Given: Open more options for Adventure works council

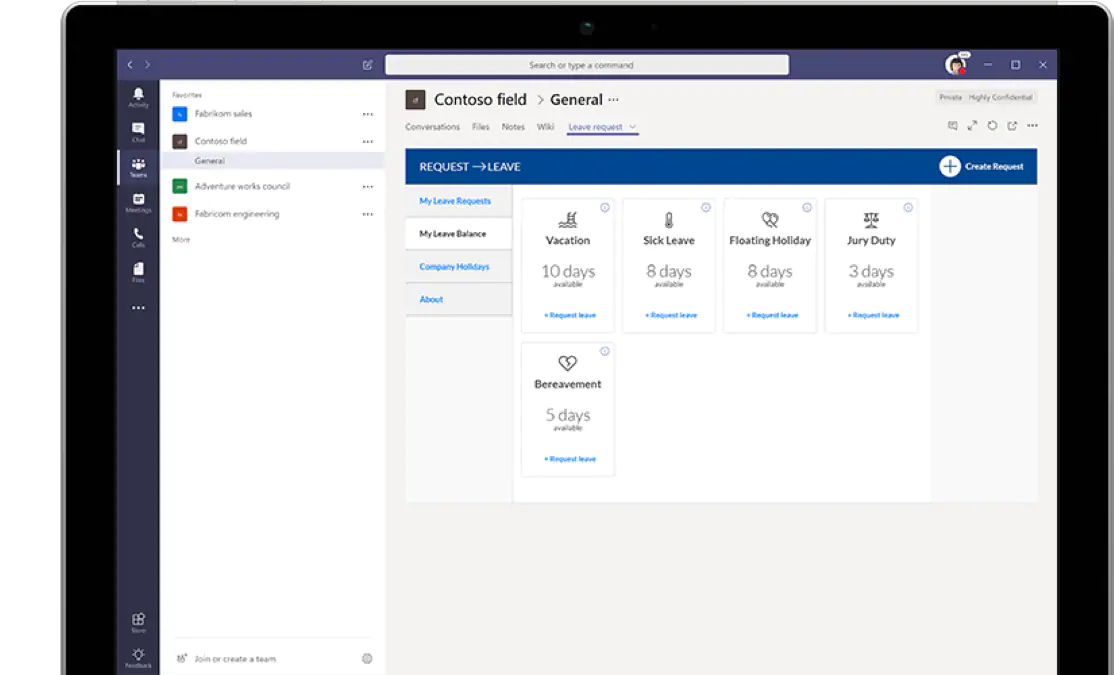Looking at the screenshot, I should (x=367, y=187).
